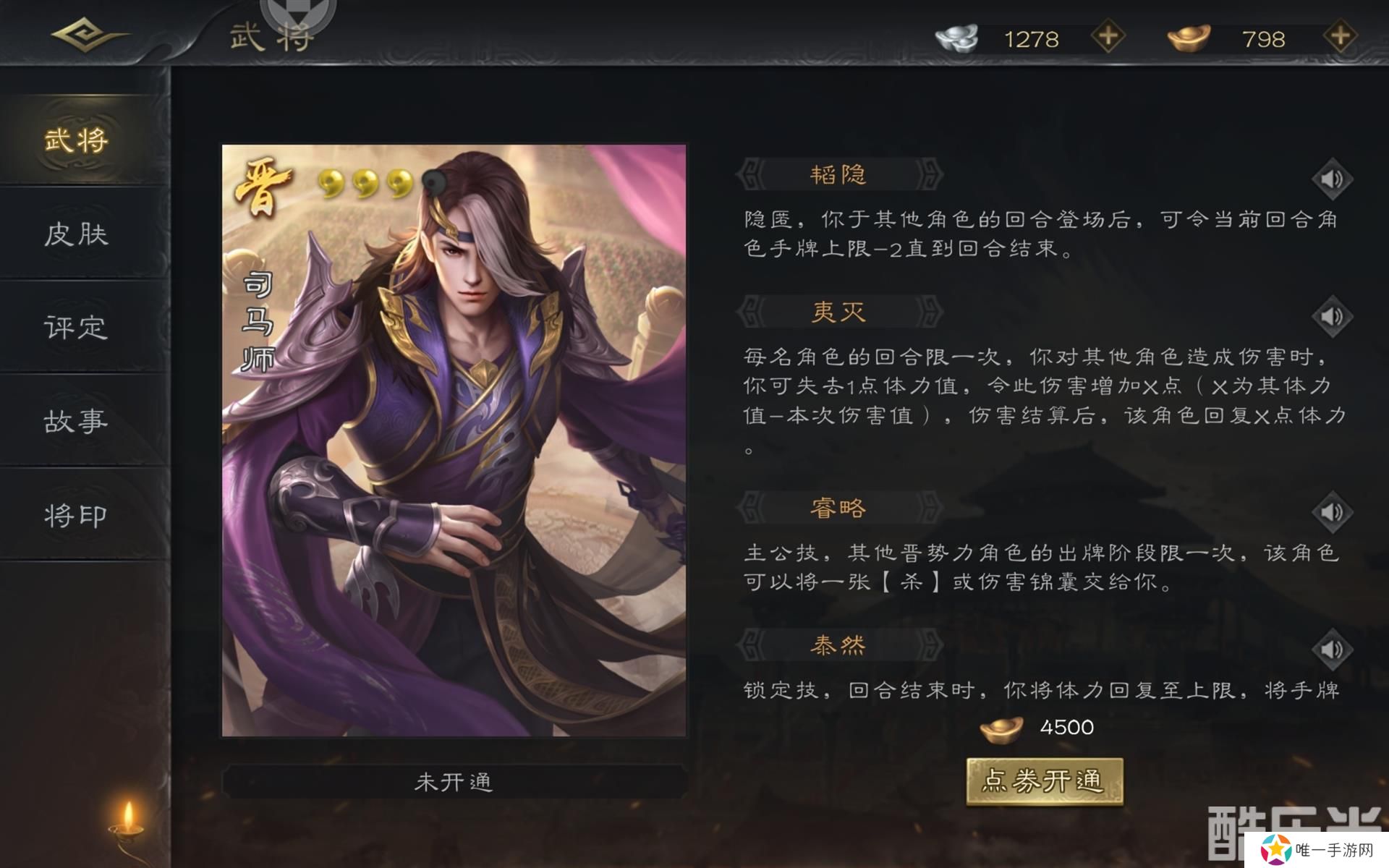Screen dimensions: 1389x868
Task: View the 司马师 character card artwork
Action: [454, 441]
